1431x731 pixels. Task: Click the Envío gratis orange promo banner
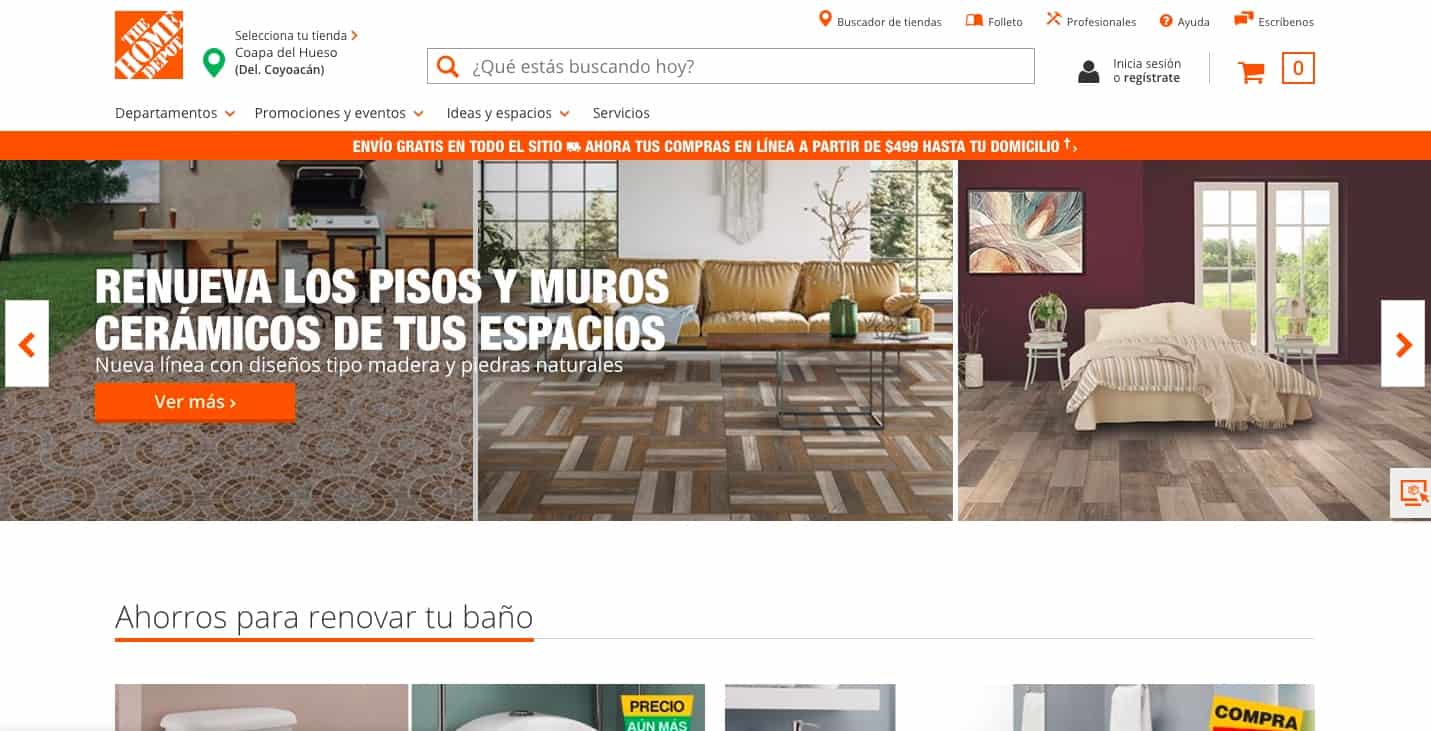click(x=715, y=146)
